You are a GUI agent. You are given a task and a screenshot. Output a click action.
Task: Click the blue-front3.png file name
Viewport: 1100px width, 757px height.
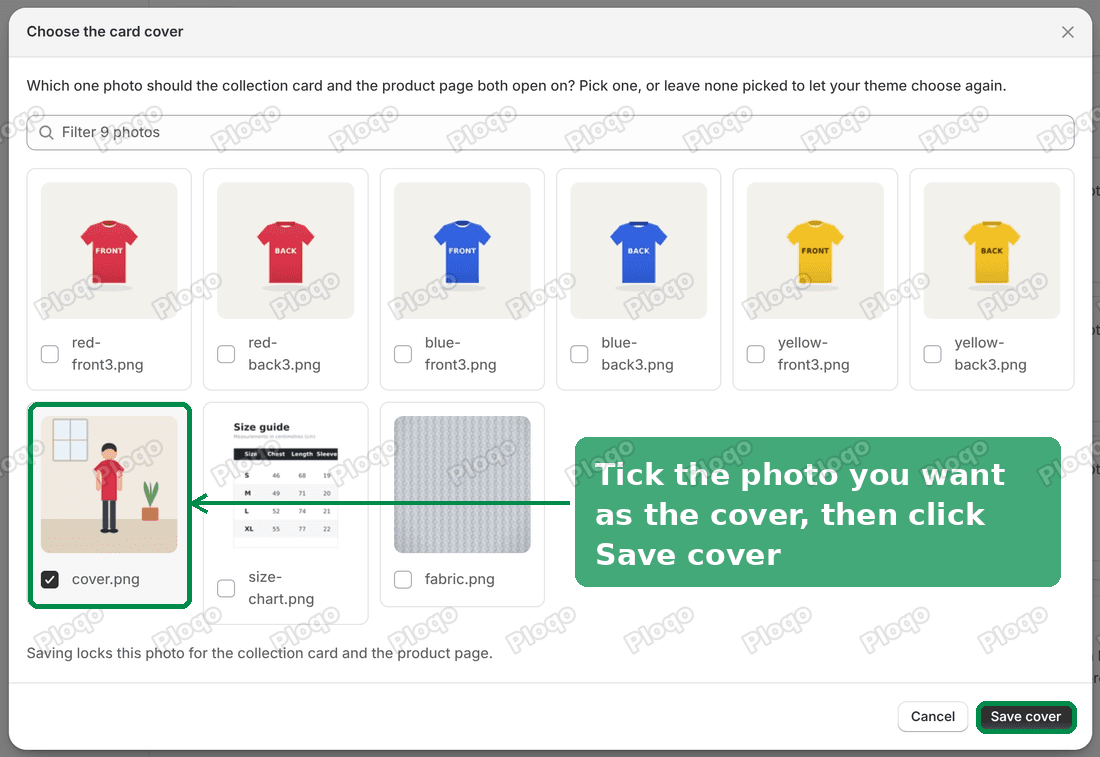460,354
